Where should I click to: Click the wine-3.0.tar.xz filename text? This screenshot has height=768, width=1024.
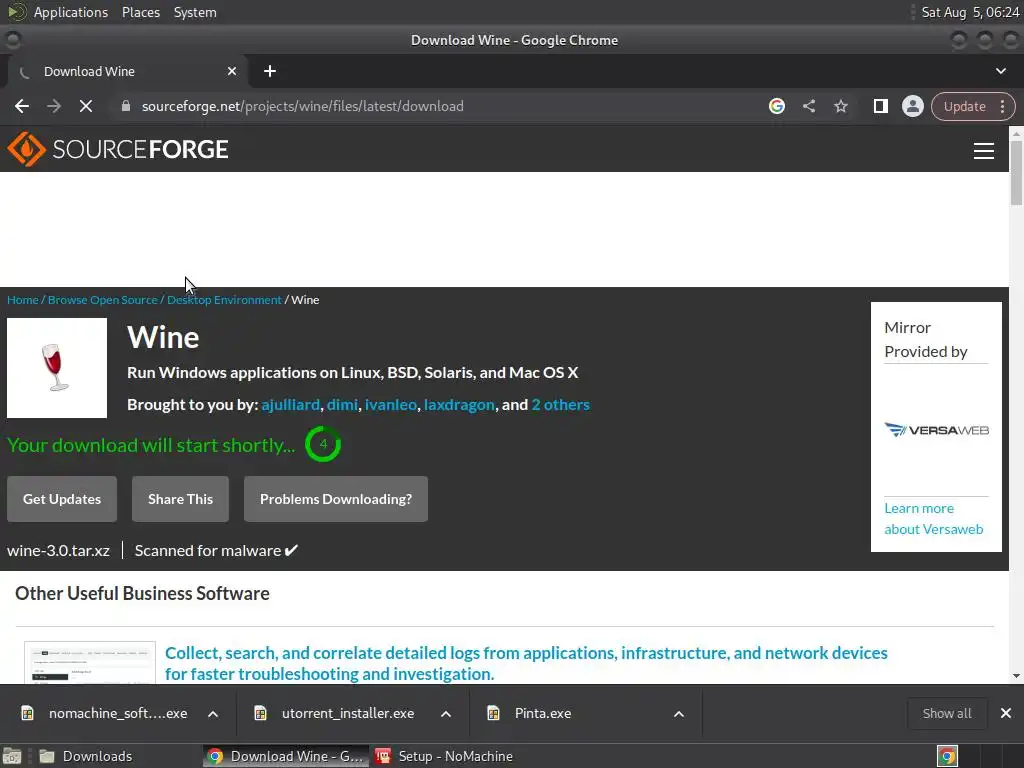click(x=58, y=551)
